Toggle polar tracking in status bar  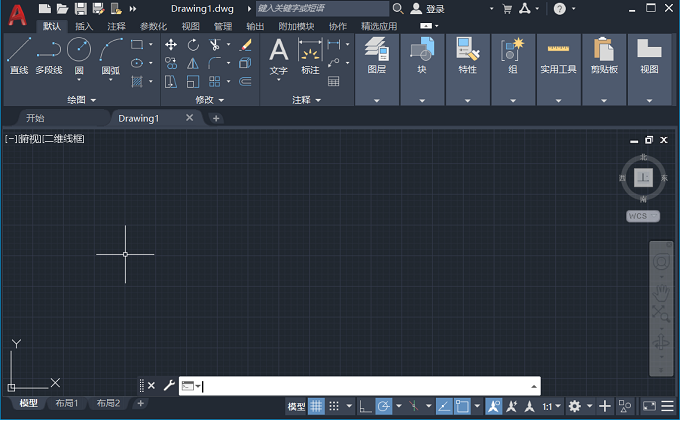[x=383, y=406]
